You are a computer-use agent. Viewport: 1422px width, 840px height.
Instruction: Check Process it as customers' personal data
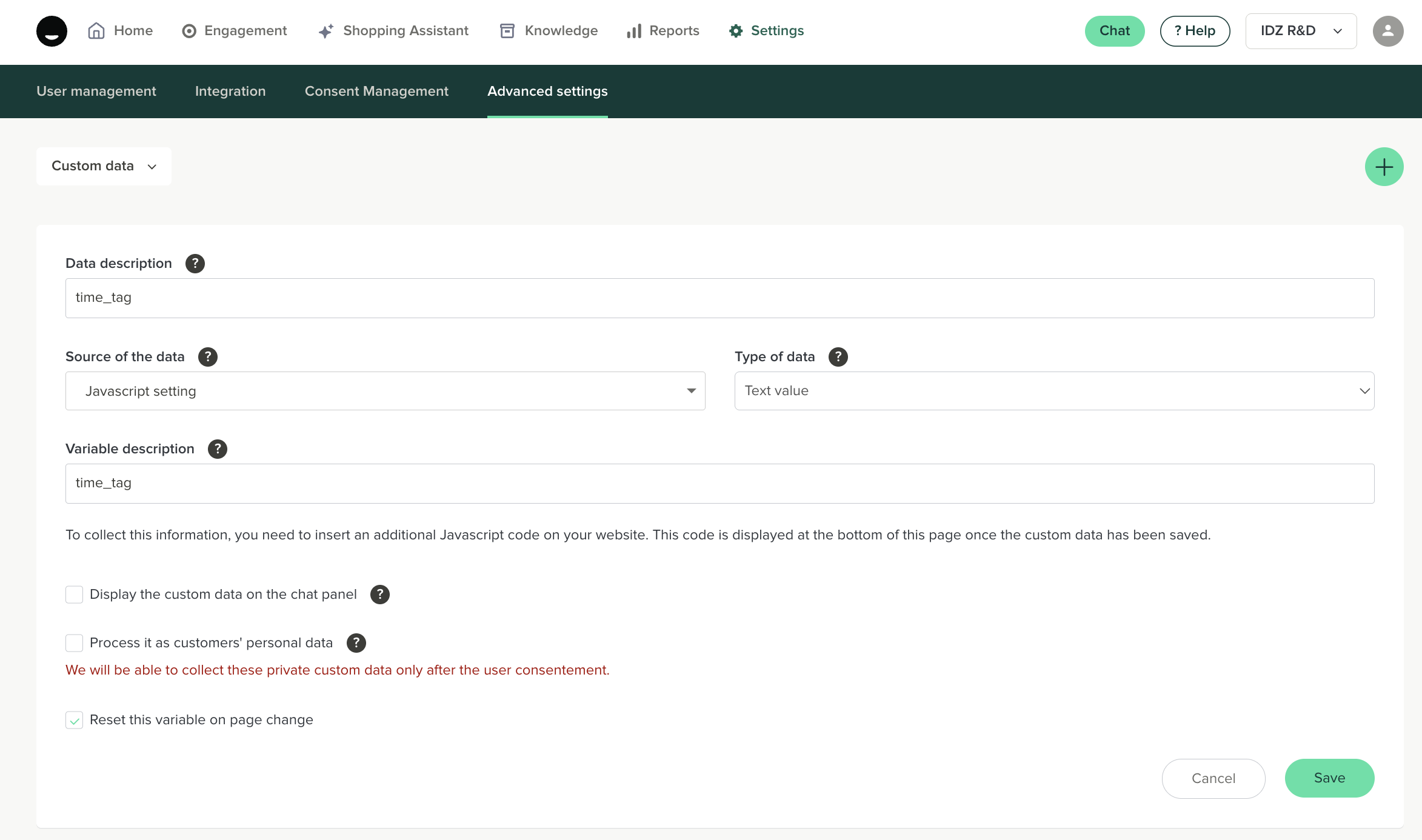pyautogui.click(x=74, y=643)
